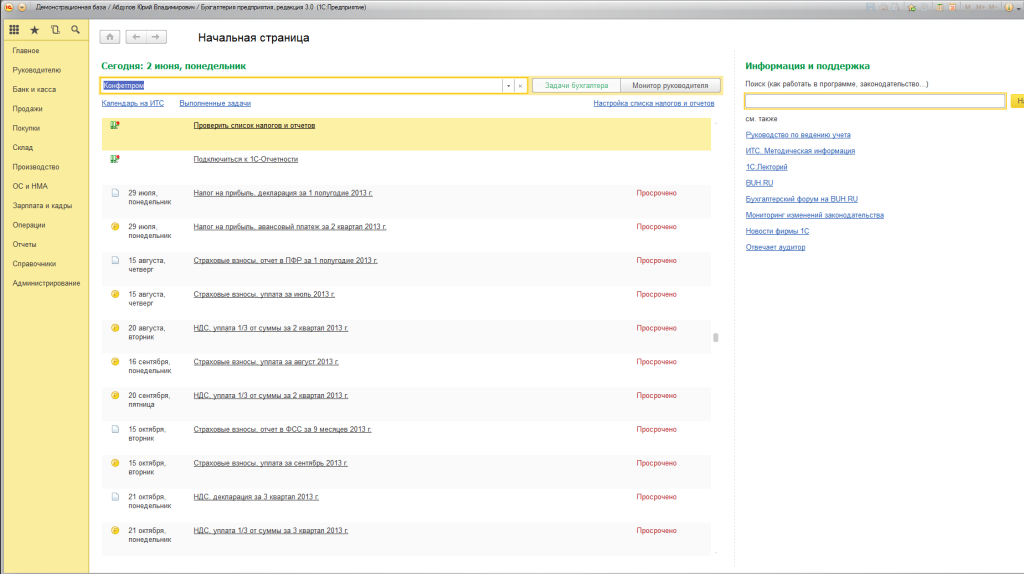Open Руководство по ведению учета link
Screen dimensions: 1024x574
(x=798, y=135)
